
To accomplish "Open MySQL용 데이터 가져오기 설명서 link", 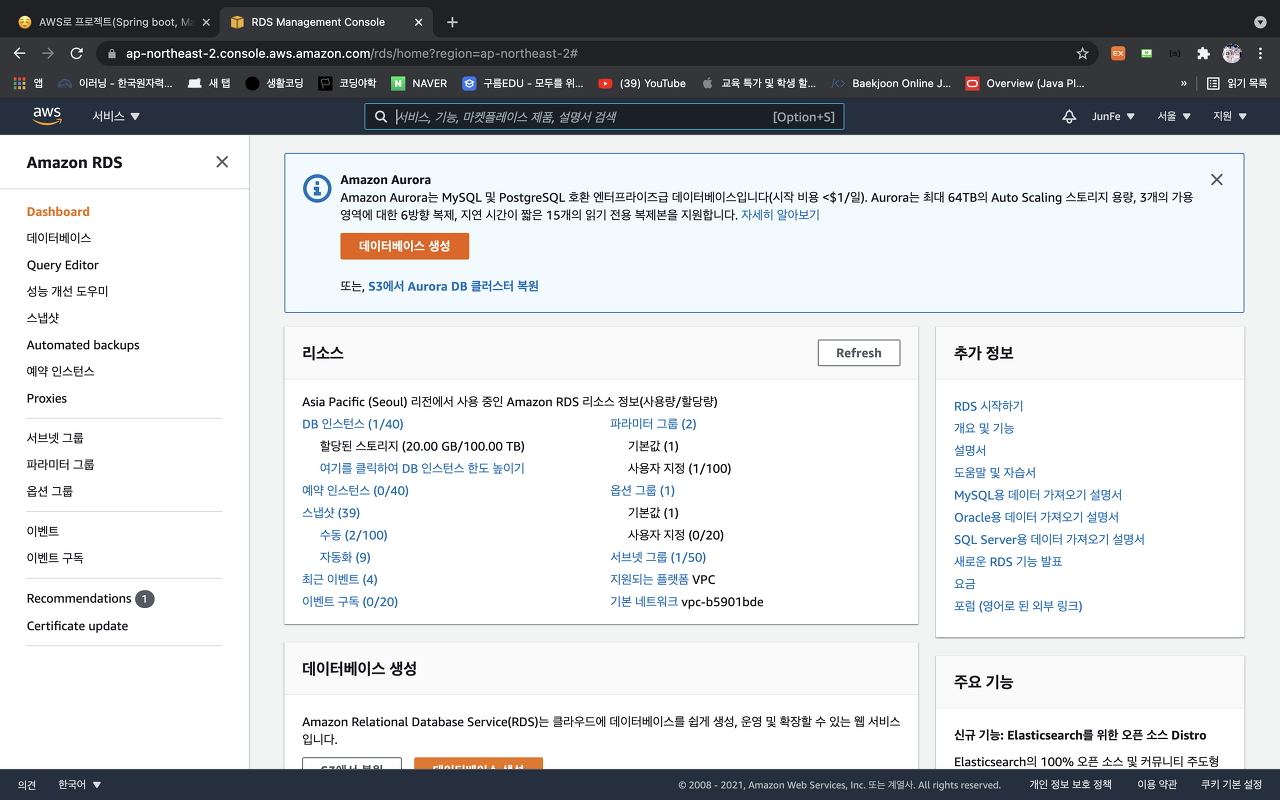I will [x=1038, y=495].
